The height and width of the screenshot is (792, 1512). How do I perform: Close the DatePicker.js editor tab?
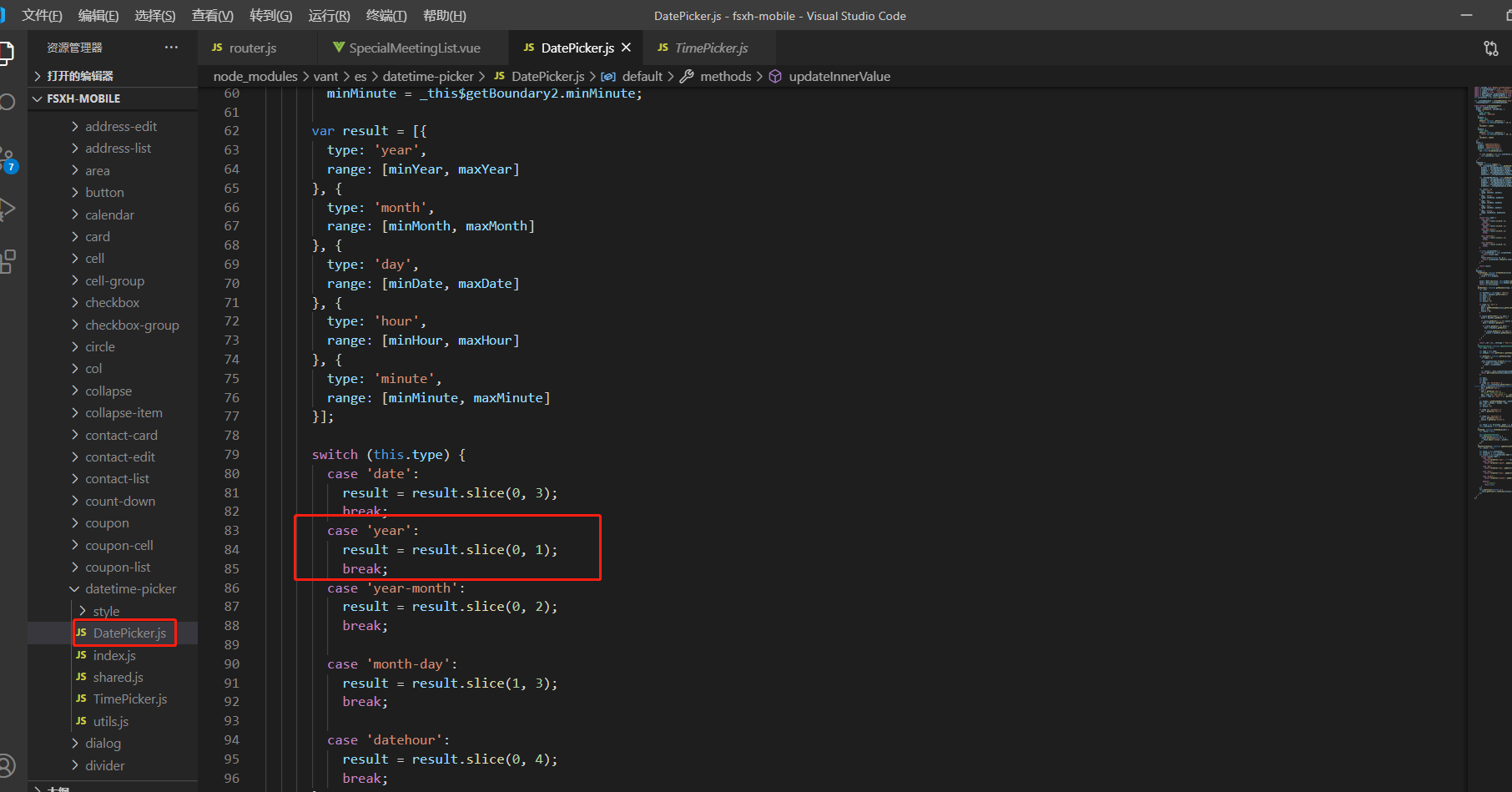click(626, 48)
